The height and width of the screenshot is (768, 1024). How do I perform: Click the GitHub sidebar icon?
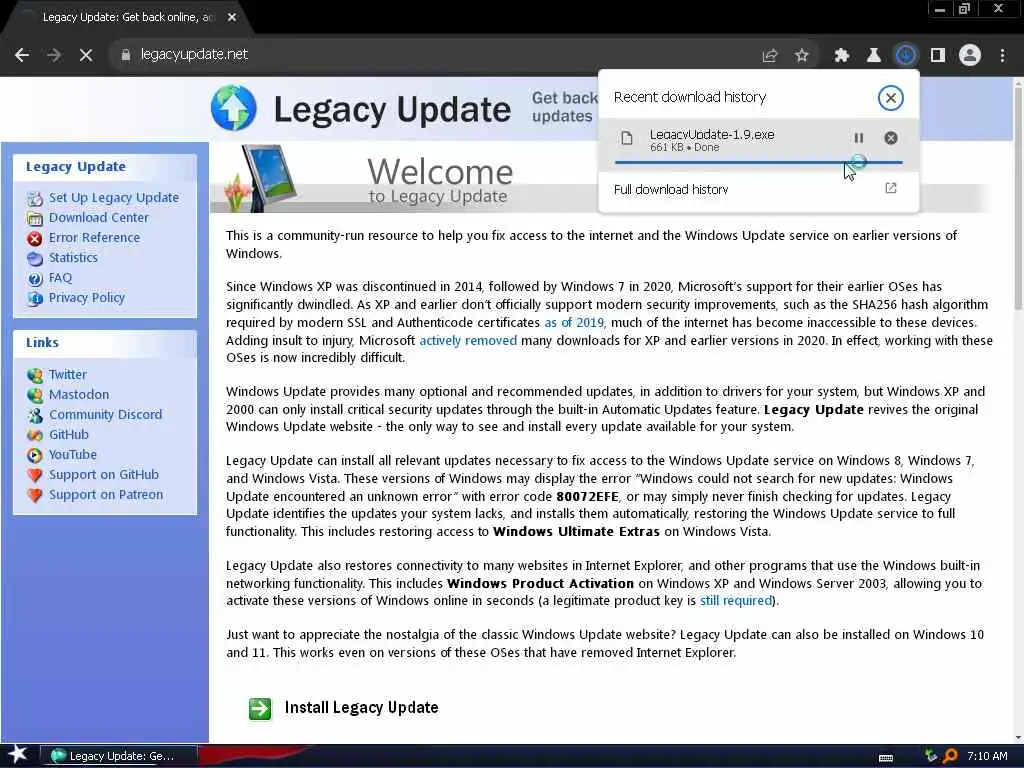tap(35, 436)
